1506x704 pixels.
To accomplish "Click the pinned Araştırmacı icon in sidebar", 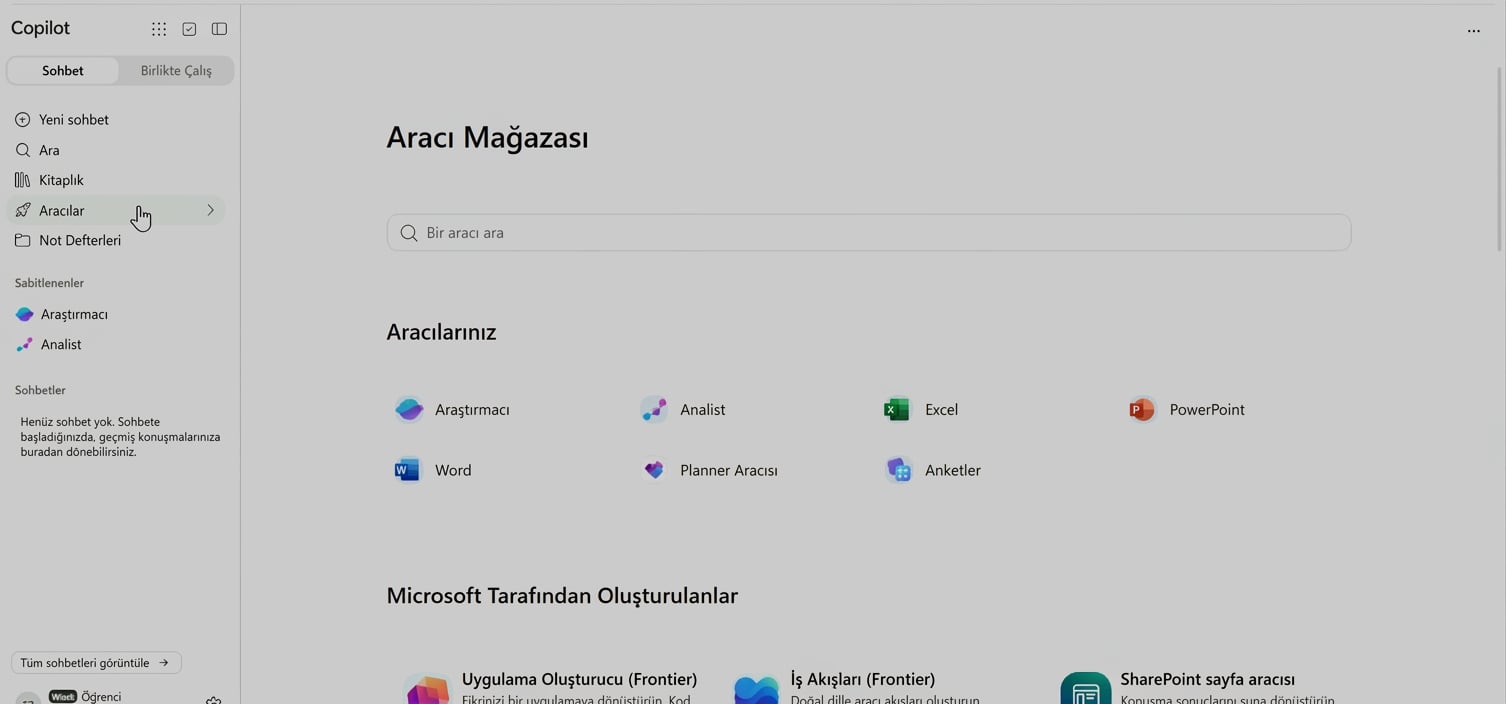I will pyautogui.click(x=25, y=314).
